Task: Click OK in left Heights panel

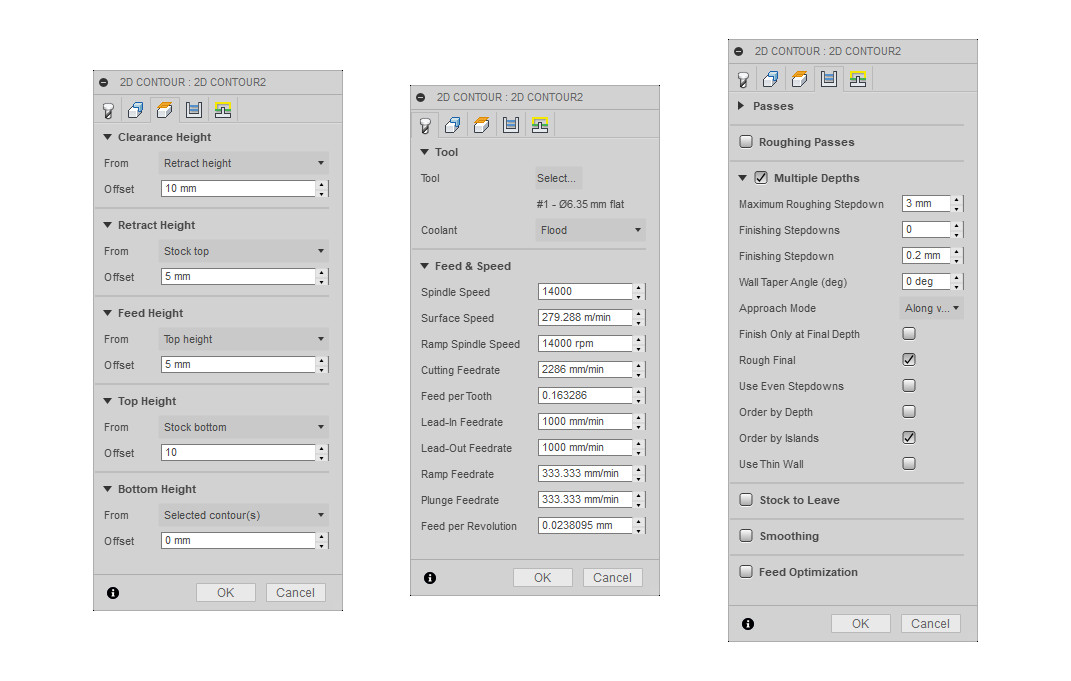Action: [225, 592]
